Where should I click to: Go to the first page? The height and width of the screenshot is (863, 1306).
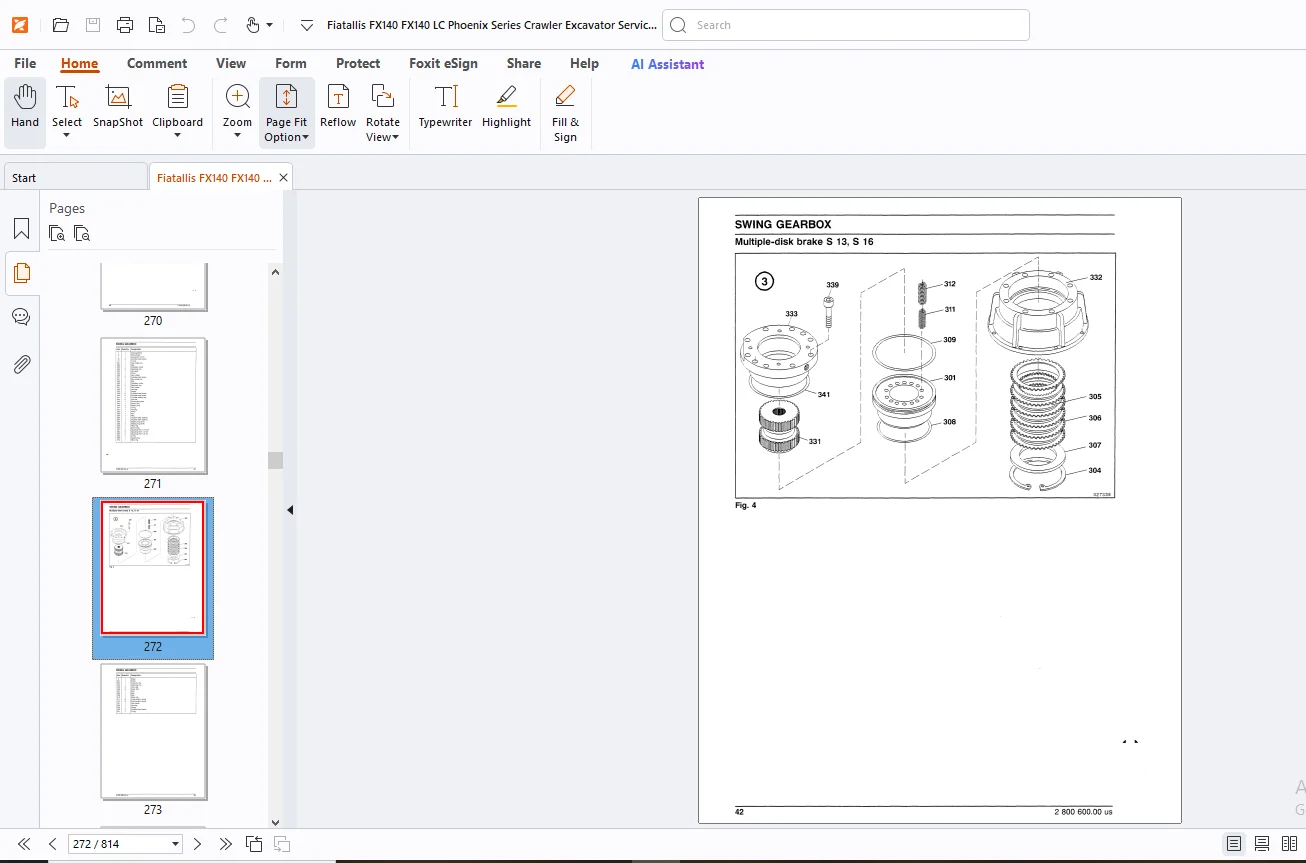pyautogui.click(x=24, y=844)
